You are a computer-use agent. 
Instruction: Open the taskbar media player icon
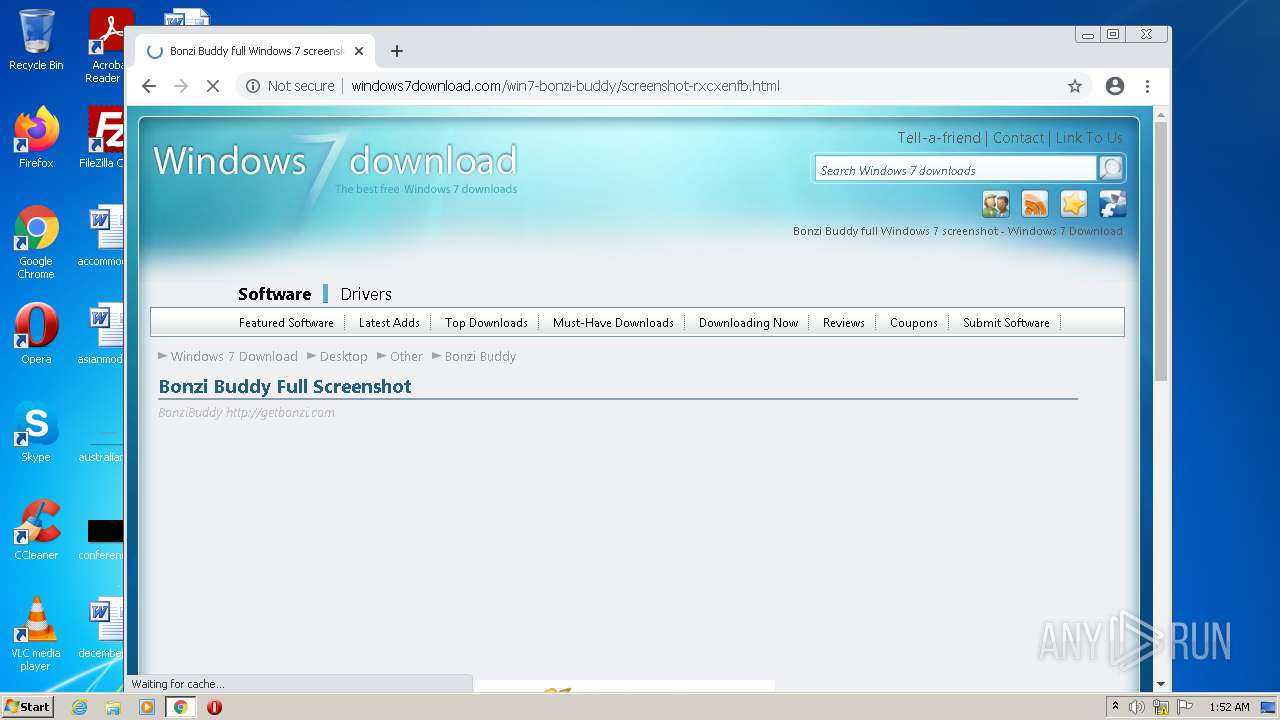coord(147,707)
